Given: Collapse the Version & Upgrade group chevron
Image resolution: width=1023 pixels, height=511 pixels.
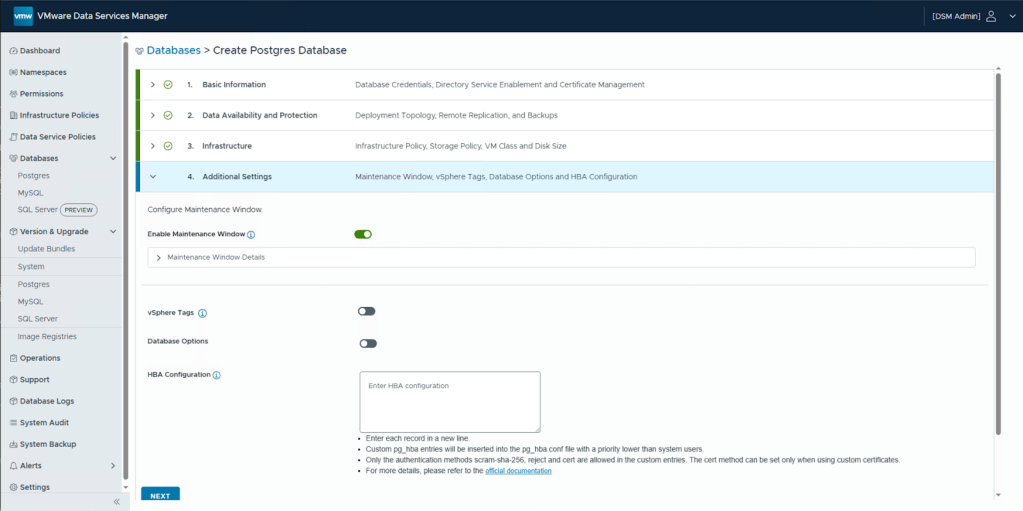Looking at the screenshot, I should pyautogui.click(x=113, y=232).
